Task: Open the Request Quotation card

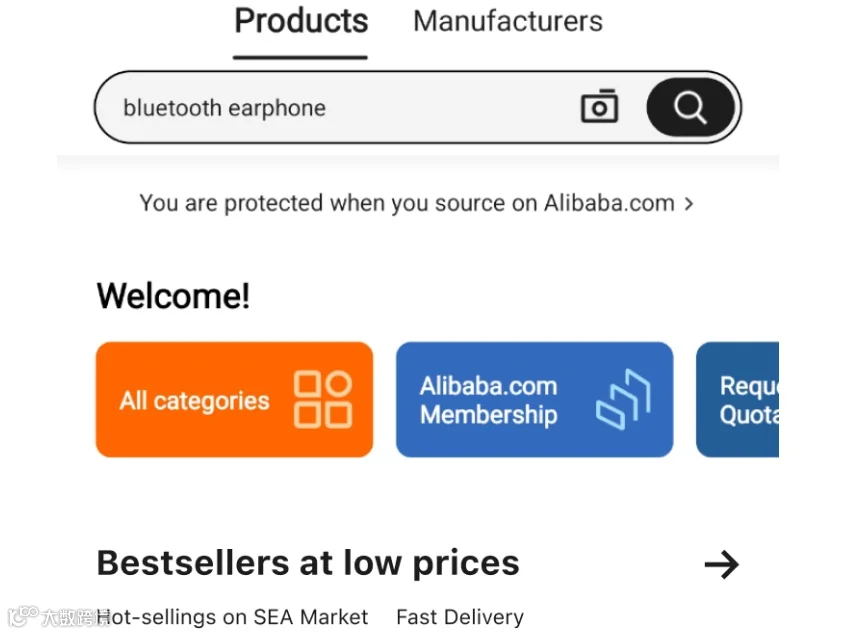Action: tap(737, 399)
